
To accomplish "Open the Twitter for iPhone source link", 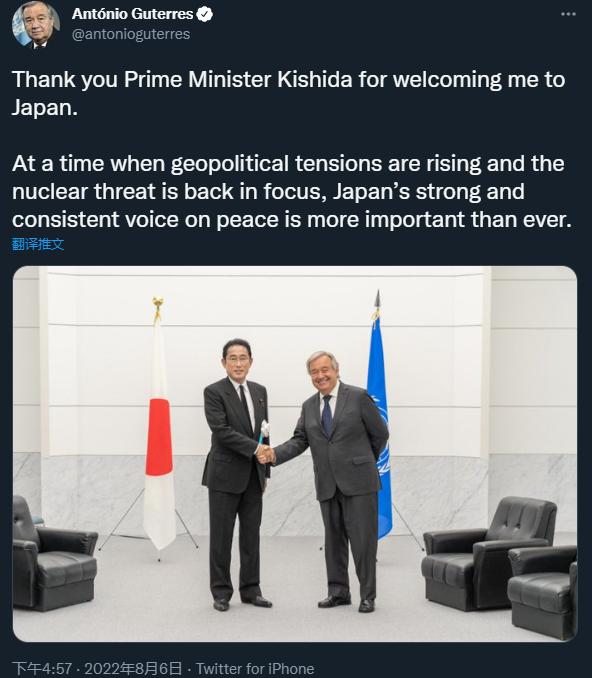I will [x=255, y=668].
